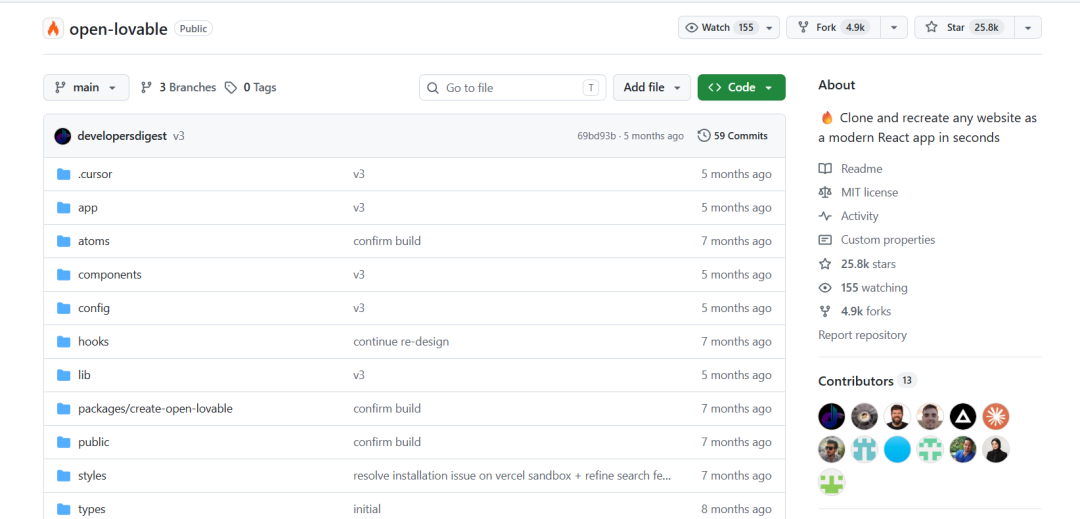Viewport: 1080px width, 519px height.
Task: Click the open-lovable flame logo icon
Action: [53, 28]
